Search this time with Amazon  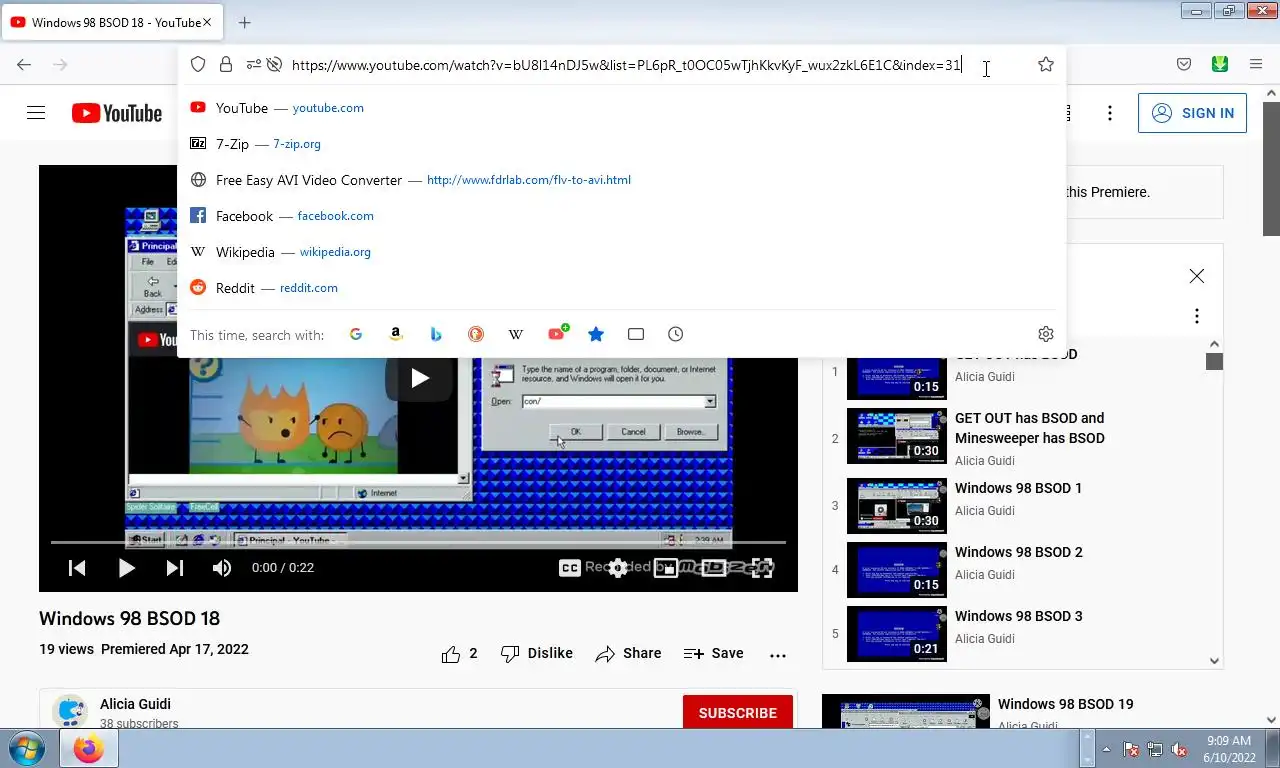[396, 334]
